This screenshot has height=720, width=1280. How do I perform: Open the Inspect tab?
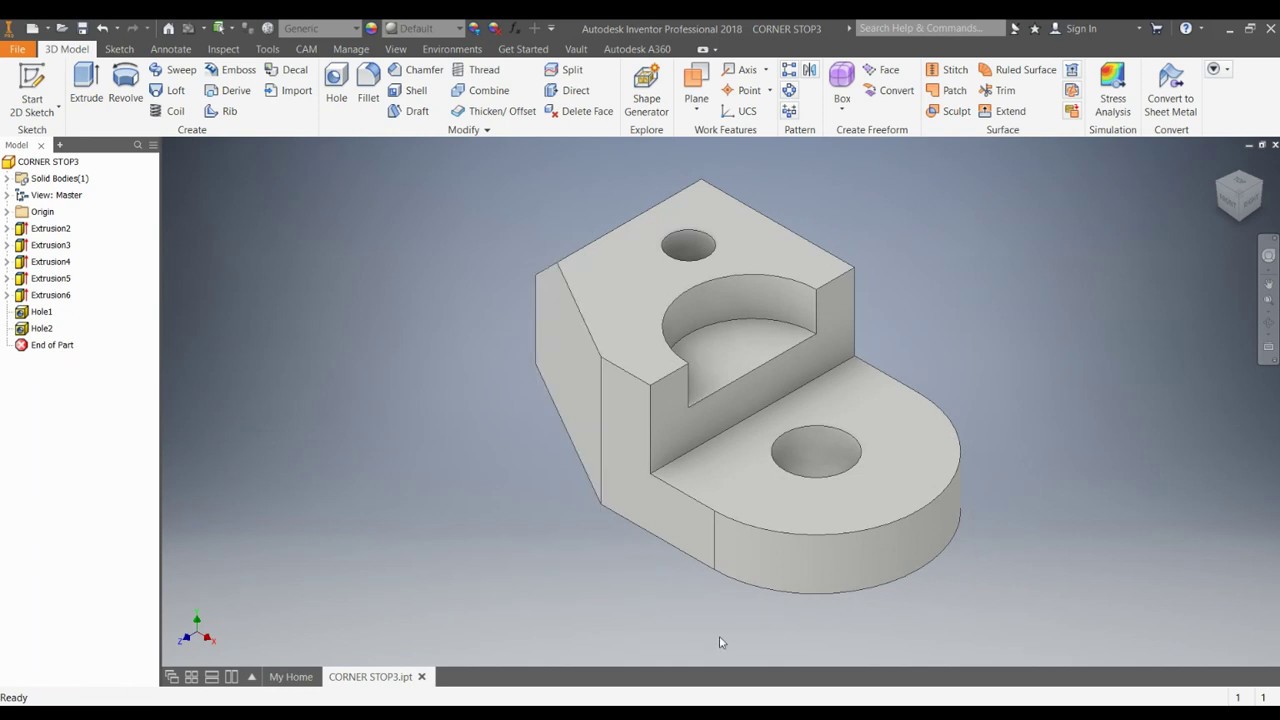click(223, 49)
